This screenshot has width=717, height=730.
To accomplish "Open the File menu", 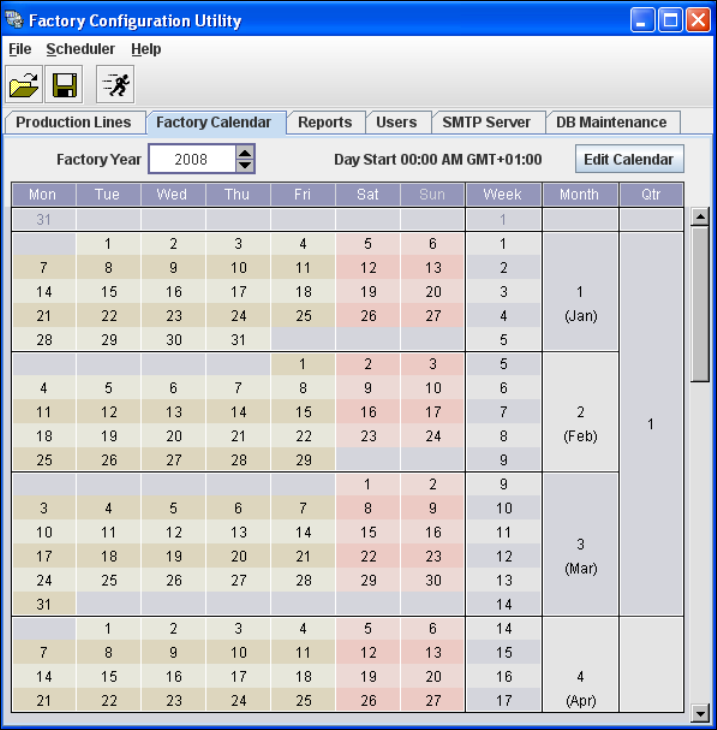I will click(20, 49).
